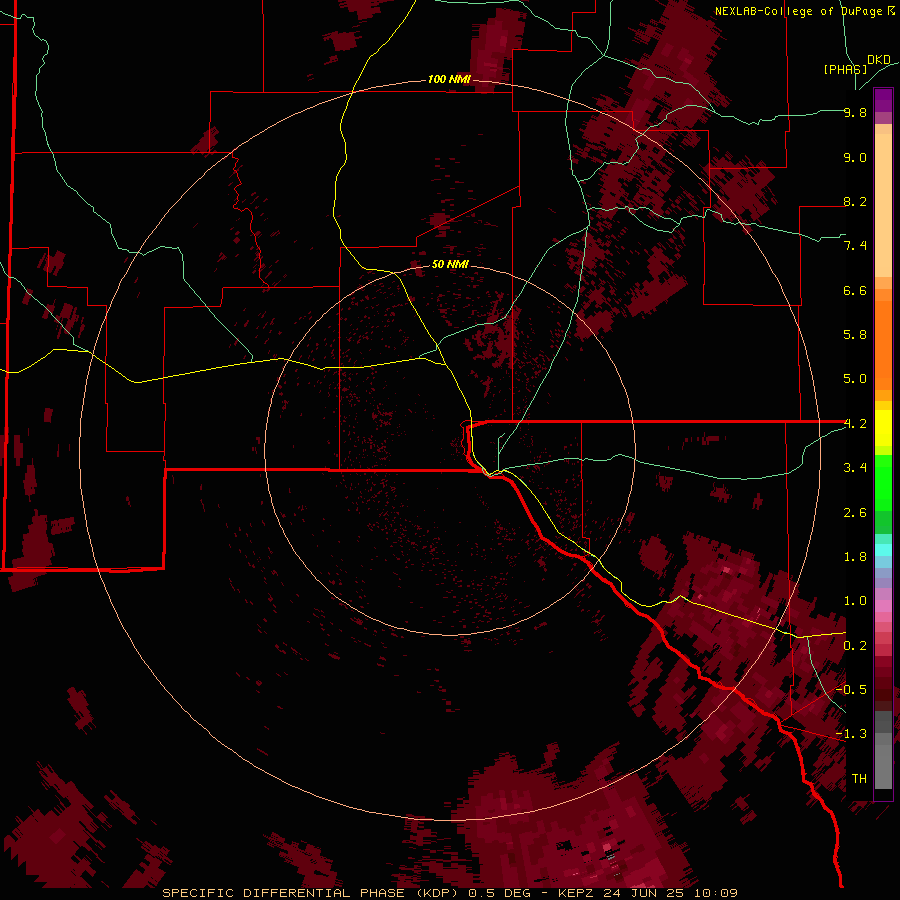Select the 6.6 value on the color scale
Viewport: 900px width, 900px height.
pos(855,290)
